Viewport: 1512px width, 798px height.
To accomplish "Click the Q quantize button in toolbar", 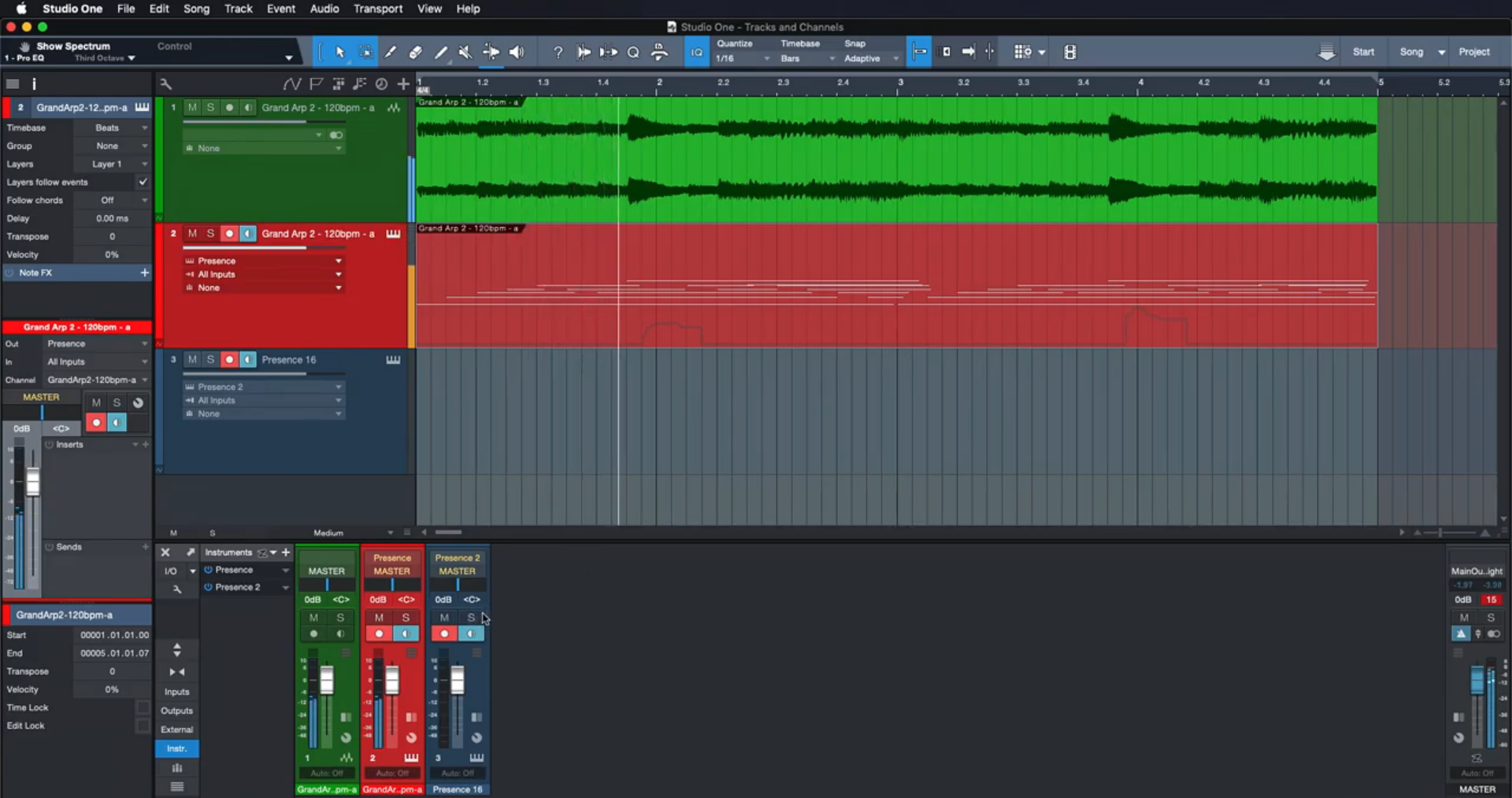I will tap(633, 52).
